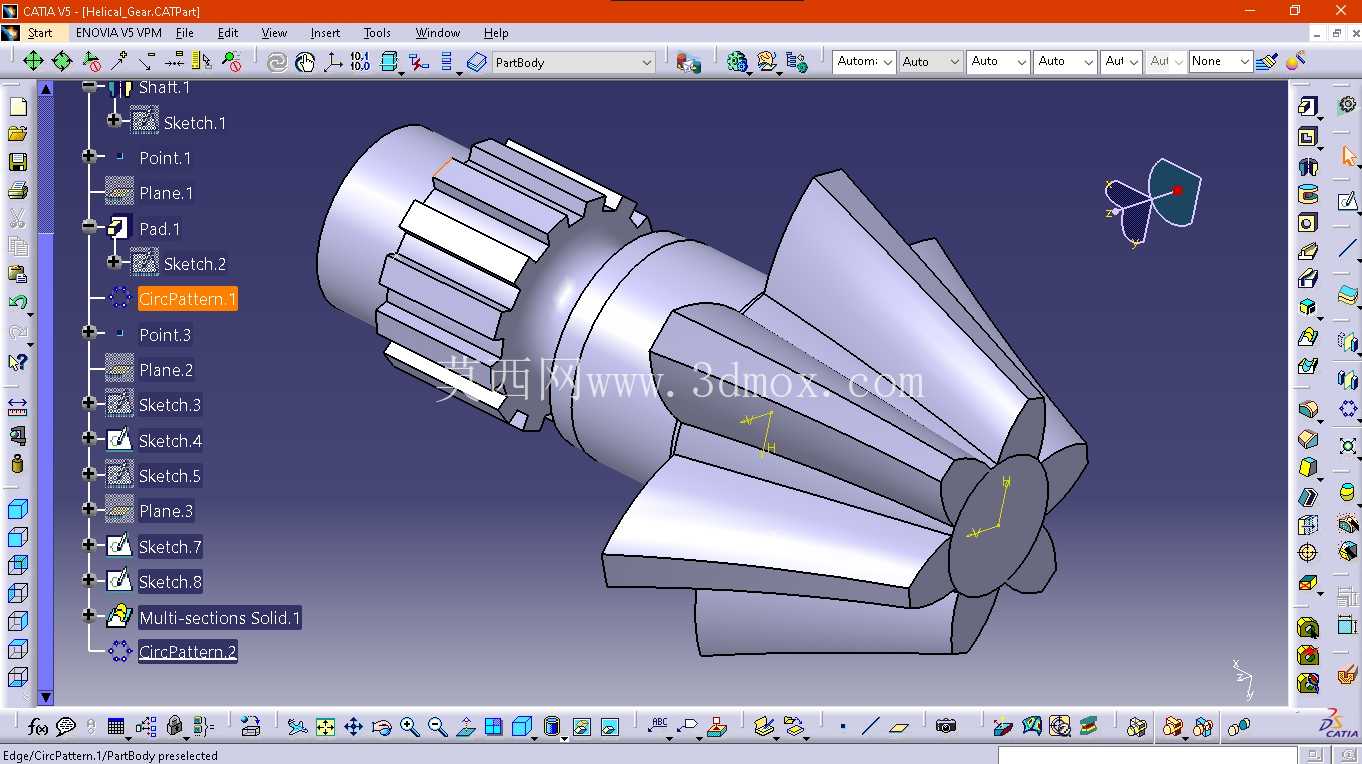Viewport: 1362px width, 764px height.
Task: Click the Print icon
Action: 18,190
